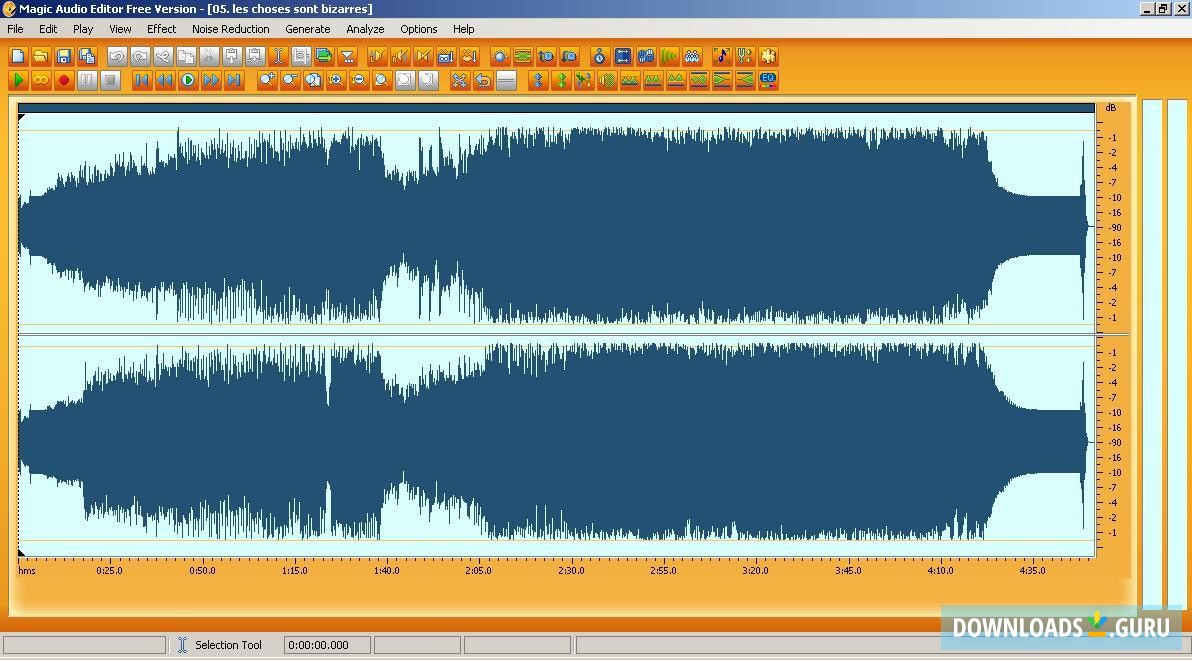Image resolution: width=1192 pixels, height=660 pixels.
Task: Skip to the end of the track
Action: [x=234, y=81]
